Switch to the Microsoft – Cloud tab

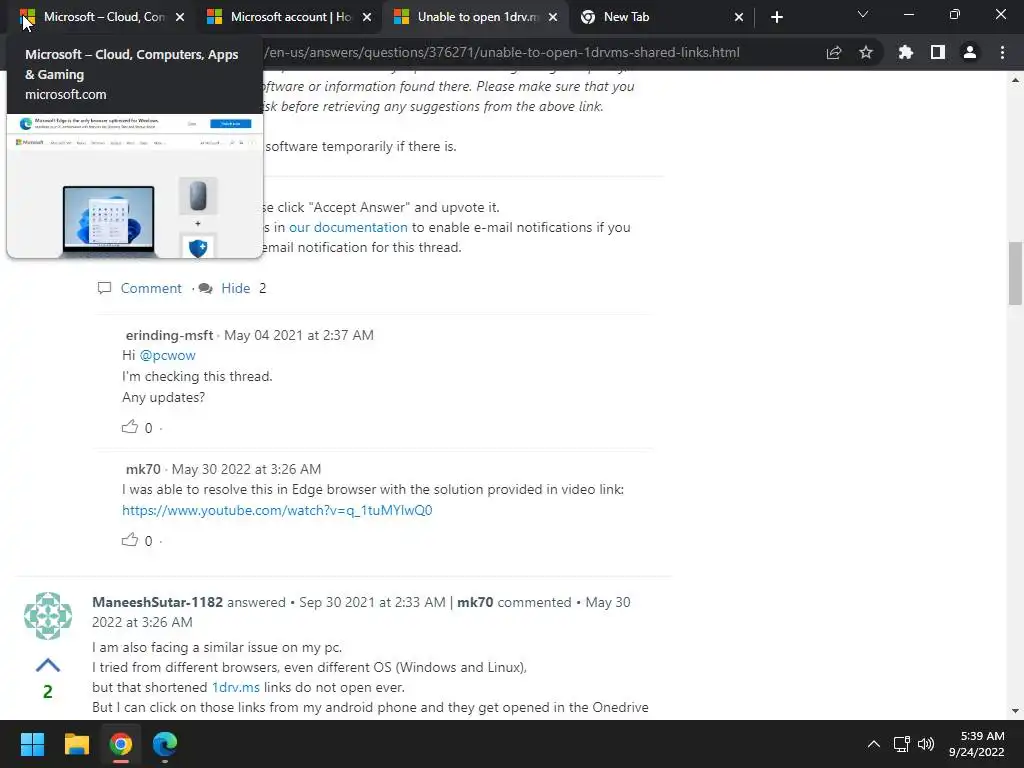click(x=98, y=17)
